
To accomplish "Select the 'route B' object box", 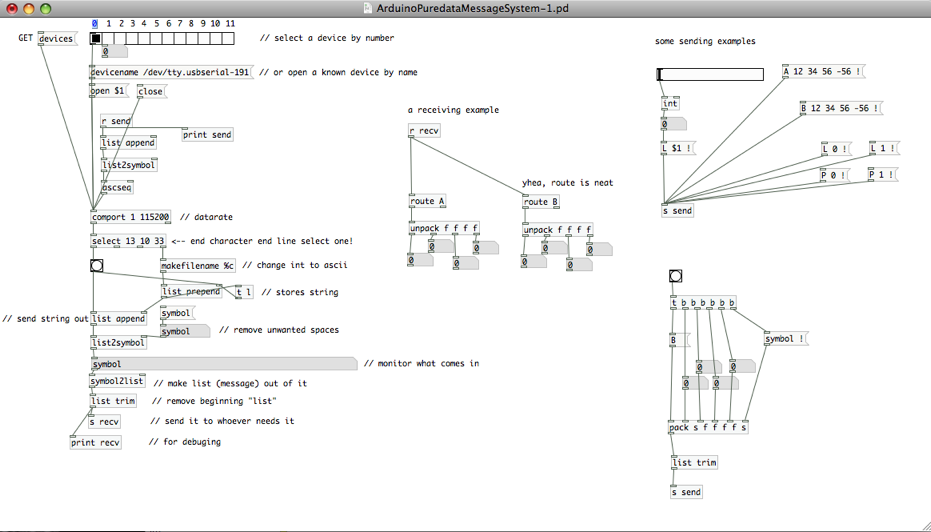I will (x=541, y=202).
